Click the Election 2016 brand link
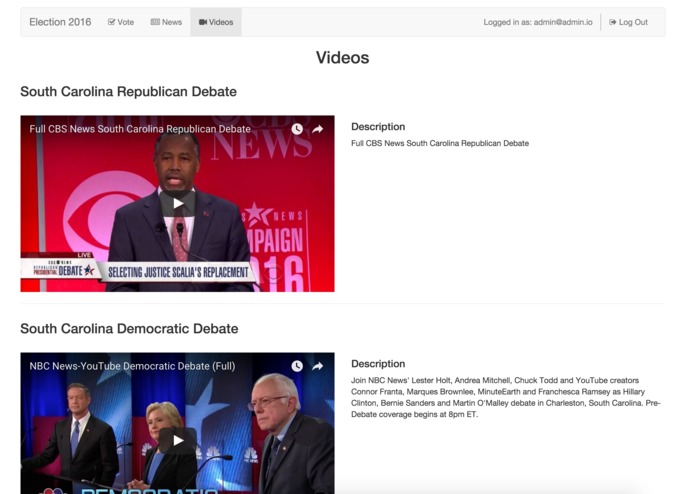 coord(60,22)
